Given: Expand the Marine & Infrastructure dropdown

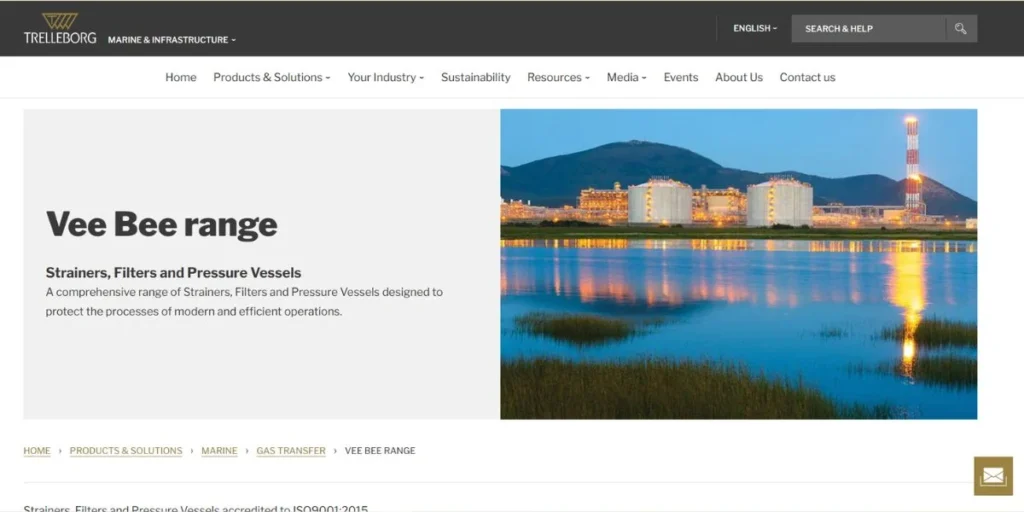Looking at the screenshot, I should (171, 40).
